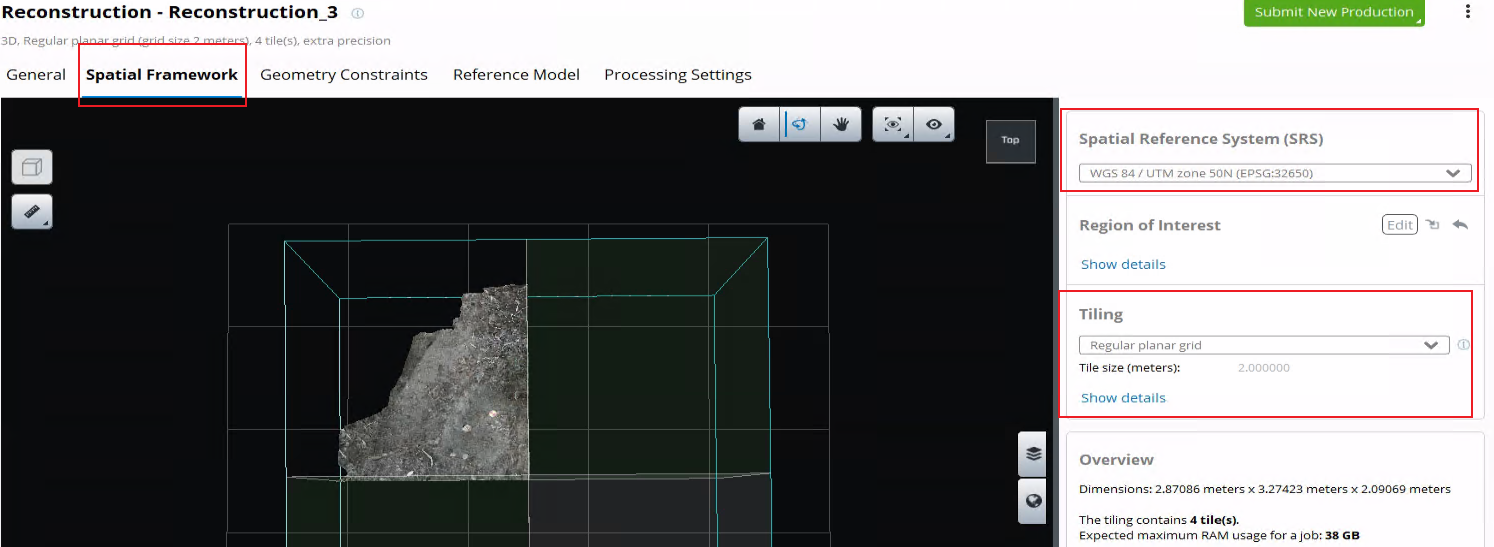Click the Top view cube face
Viewport: 1494px width, 547px height.
(x=1010, y=141)
